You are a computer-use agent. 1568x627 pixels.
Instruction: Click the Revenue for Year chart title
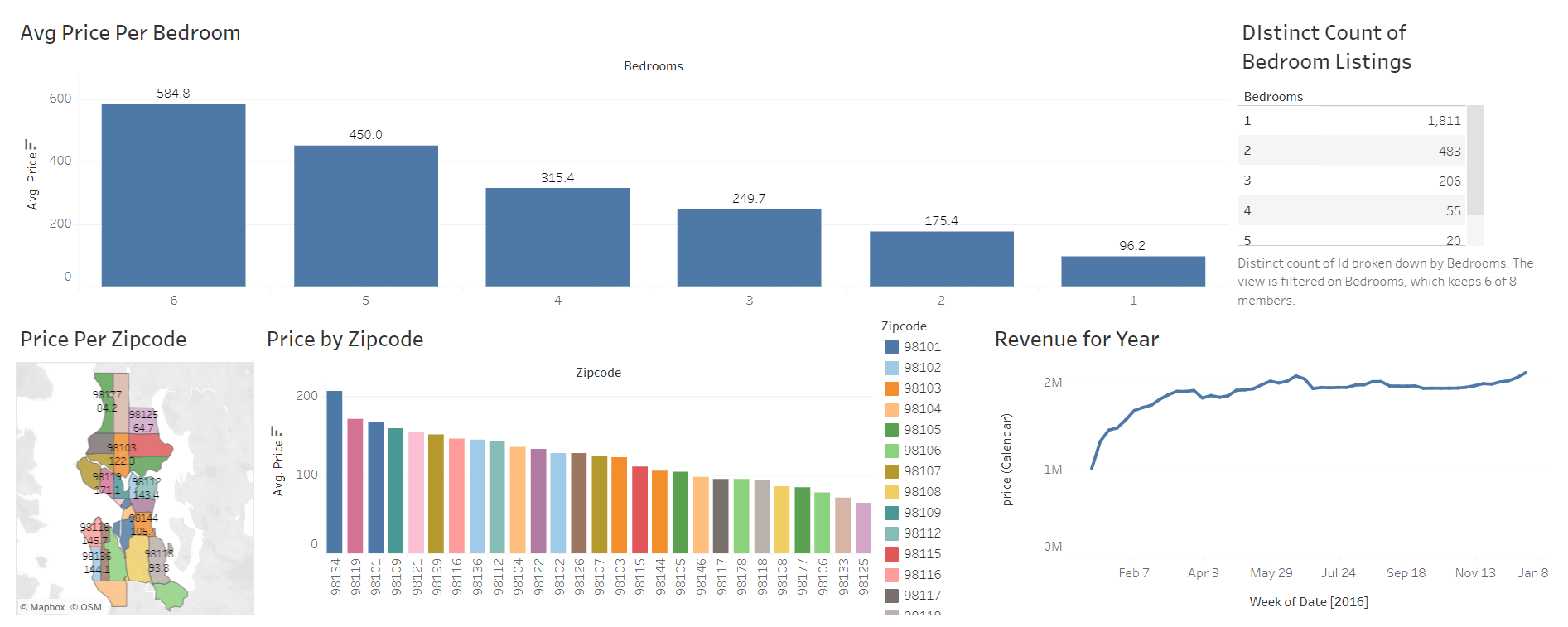[1077, 340]
